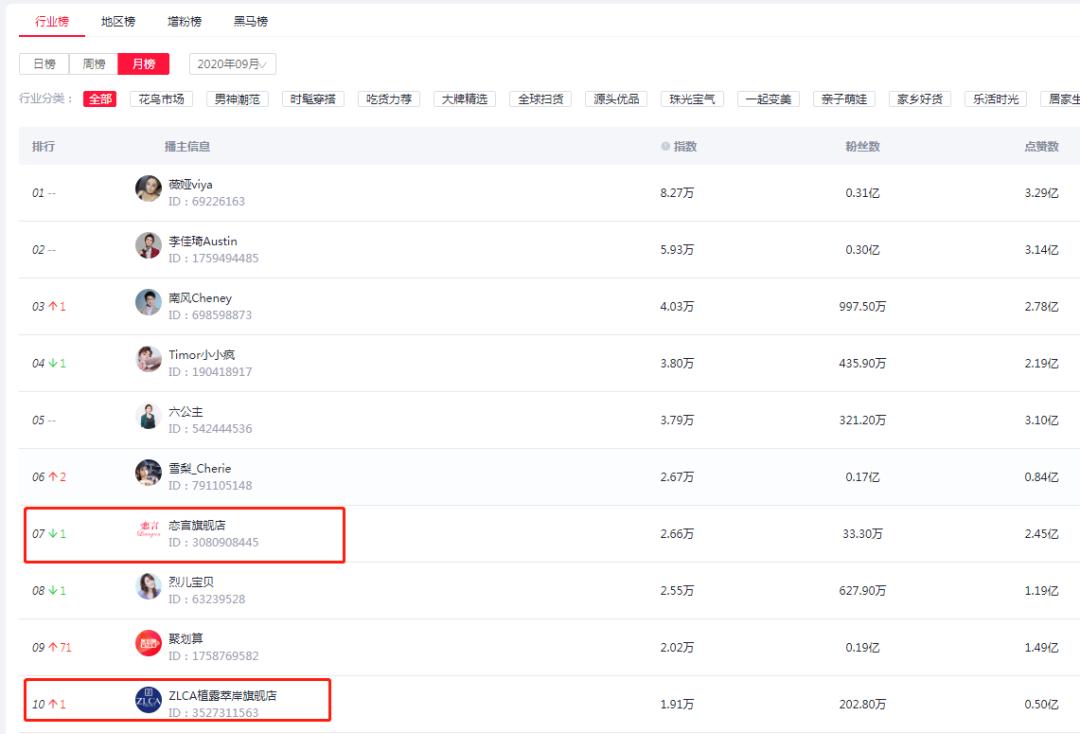Click the 聚划算 red logo icon
1080x734 pixels.
pos(148,643)
